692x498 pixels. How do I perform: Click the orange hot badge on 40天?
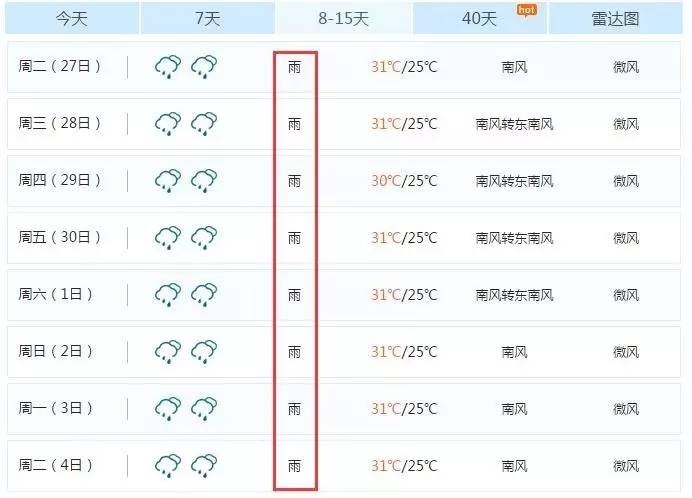tap(527, 10)
